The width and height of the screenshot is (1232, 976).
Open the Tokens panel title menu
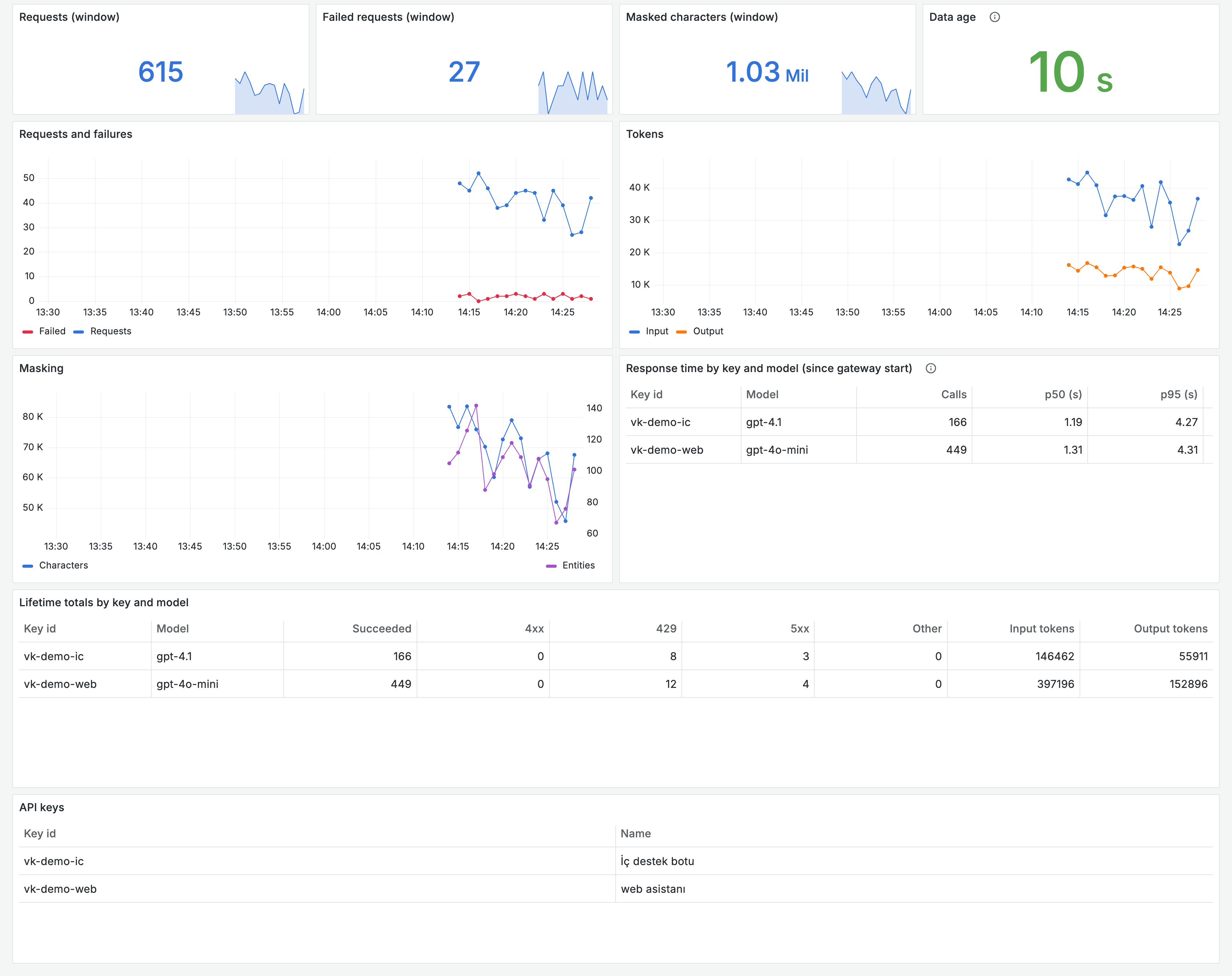[x=644, y=134]
